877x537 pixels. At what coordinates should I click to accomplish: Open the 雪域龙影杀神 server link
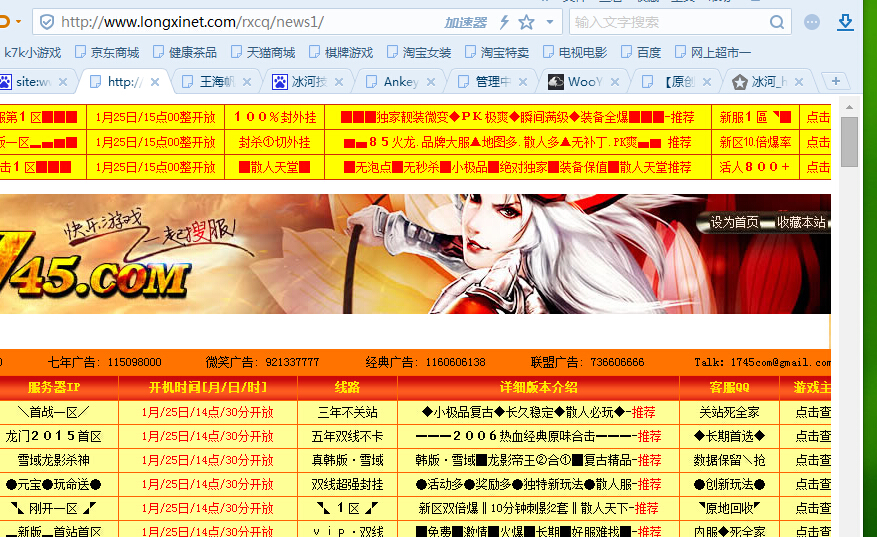[x=53, y=460]
